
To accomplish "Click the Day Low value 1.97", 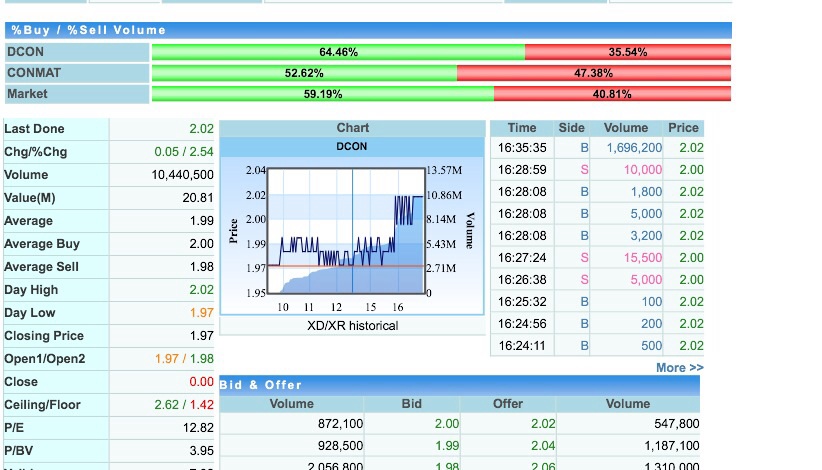I will point(201,313).
